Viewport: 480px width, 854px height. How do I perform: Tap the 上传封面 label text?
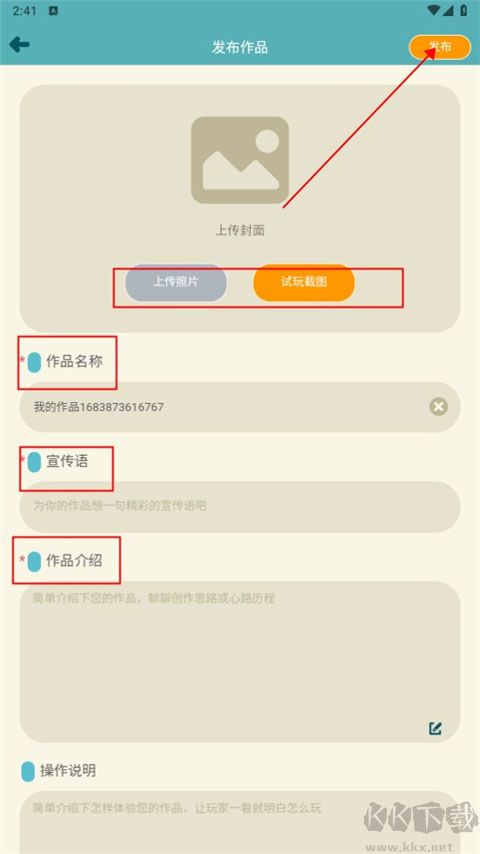(240, 230)
